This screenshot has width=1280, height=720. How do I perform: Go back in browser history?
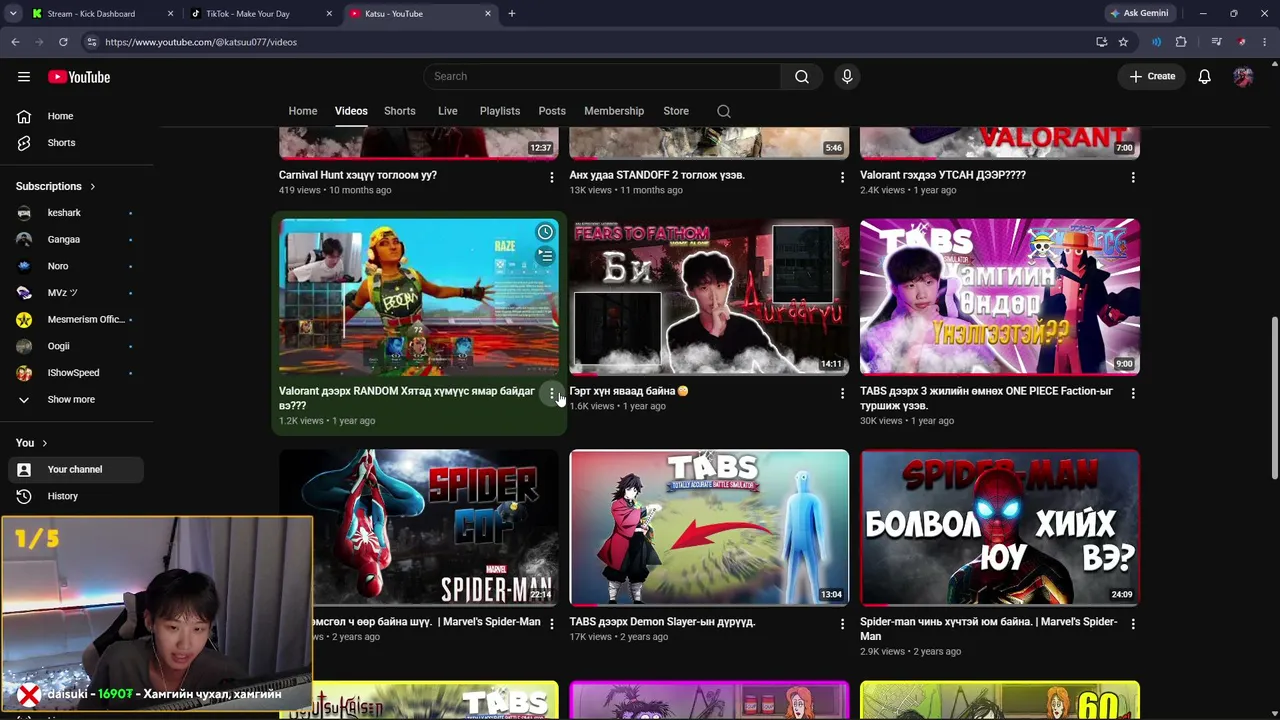pyautogui.click(x=15, y=42)
